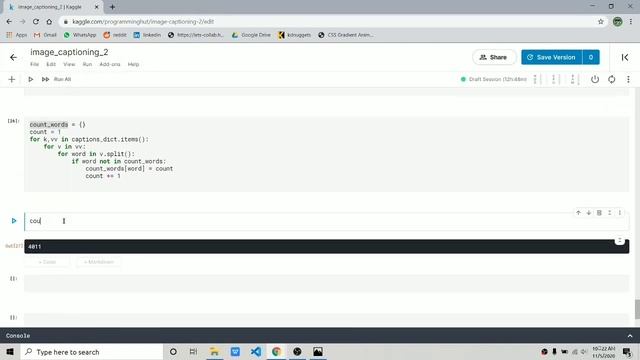Open the Run menu
640x360 pixels.
click(x=87, y=64)
